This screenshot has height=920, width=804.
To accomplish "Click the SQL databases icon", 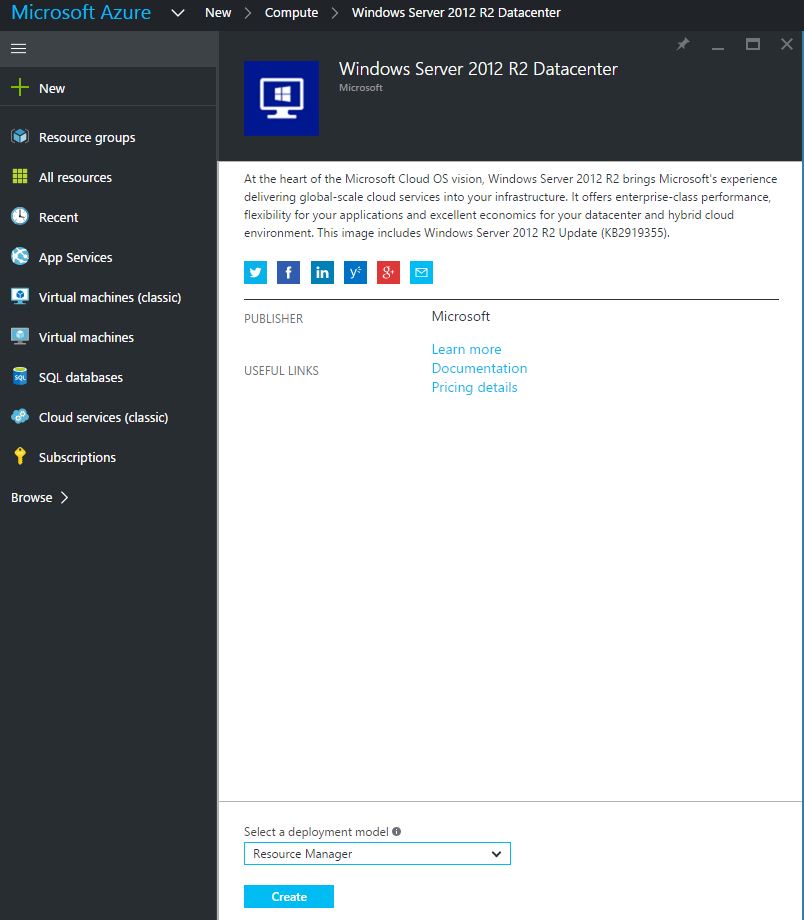I will pyautogui.click(x=20, y=376).
